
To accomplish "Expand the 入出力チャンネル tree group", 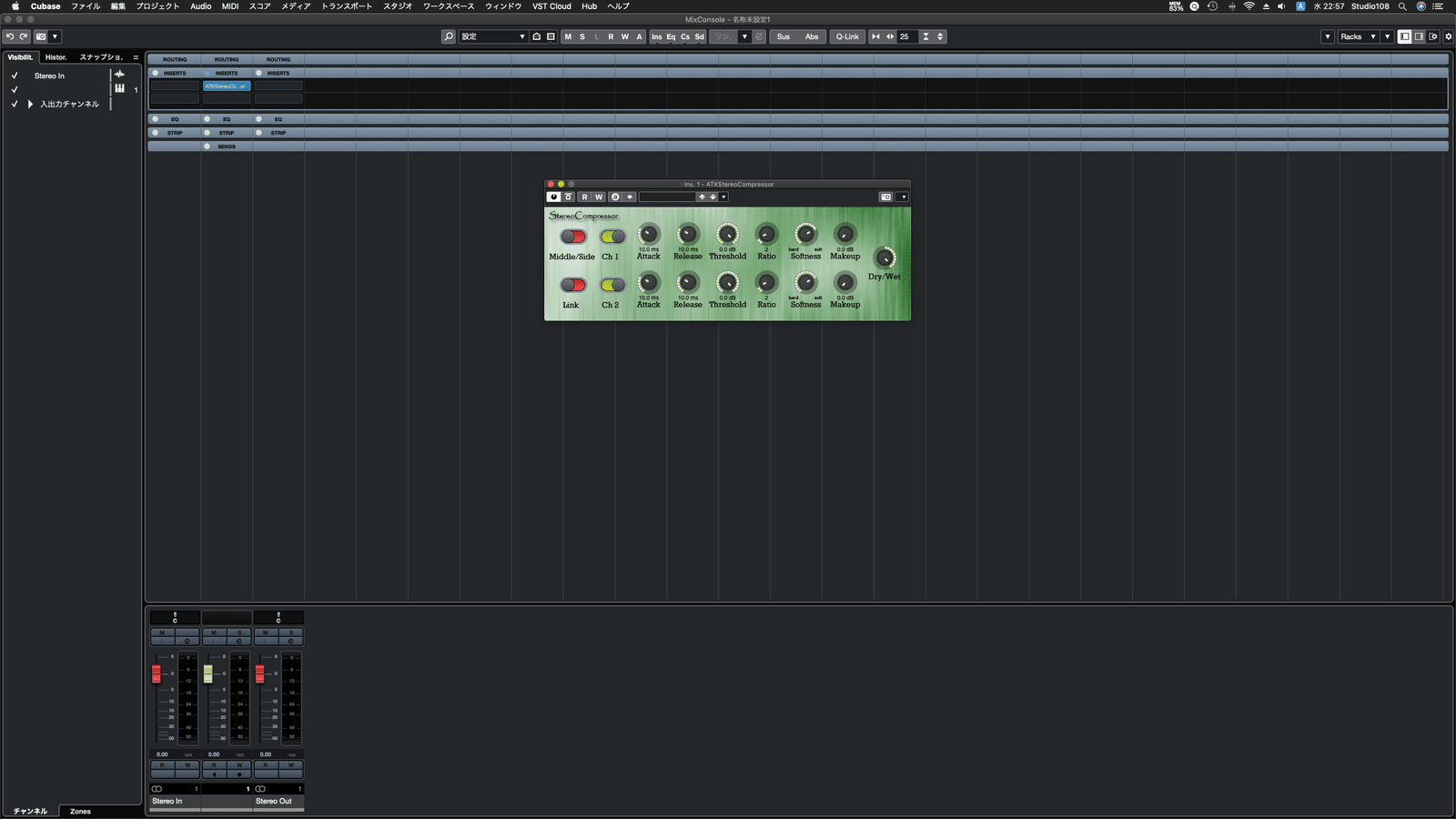I will (30, 104).
